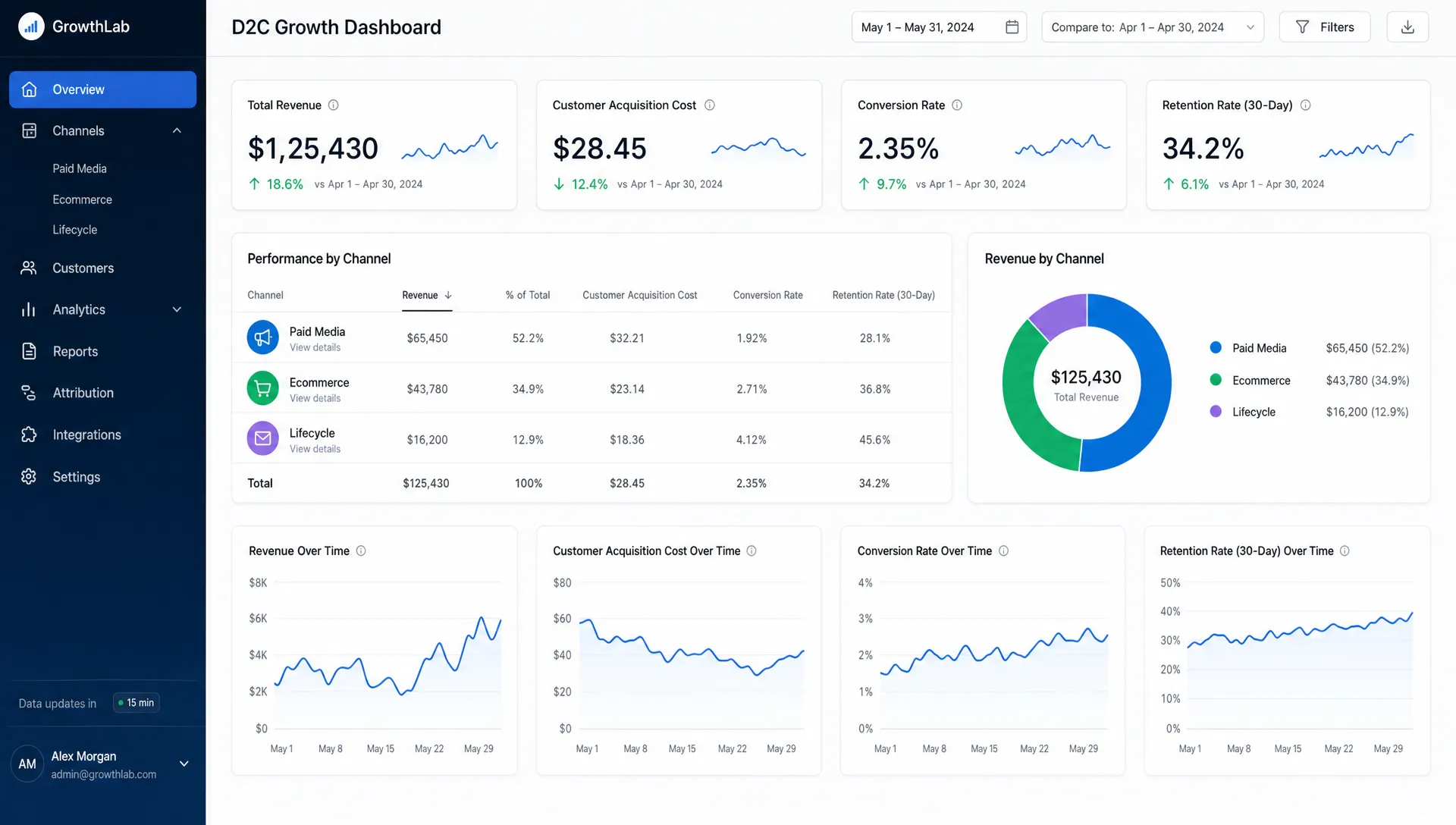
Task: Click the Reports document icon
Action: click(x=29, y=351)
